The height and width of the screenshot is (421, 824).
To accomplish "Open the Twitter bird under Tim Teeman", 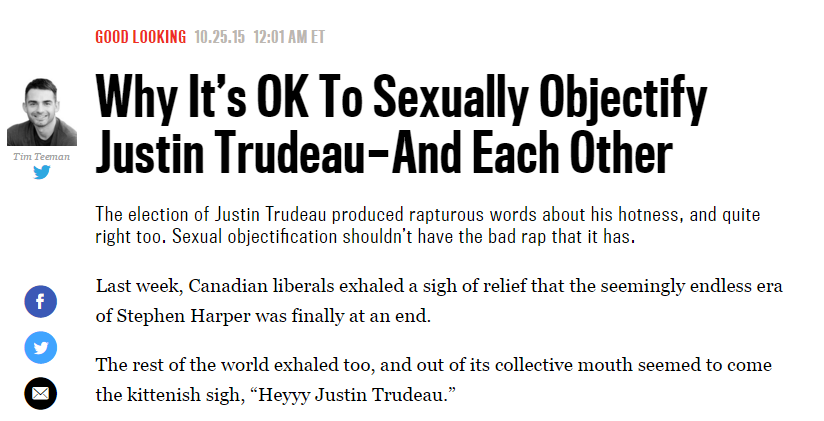I will [42, 171].
